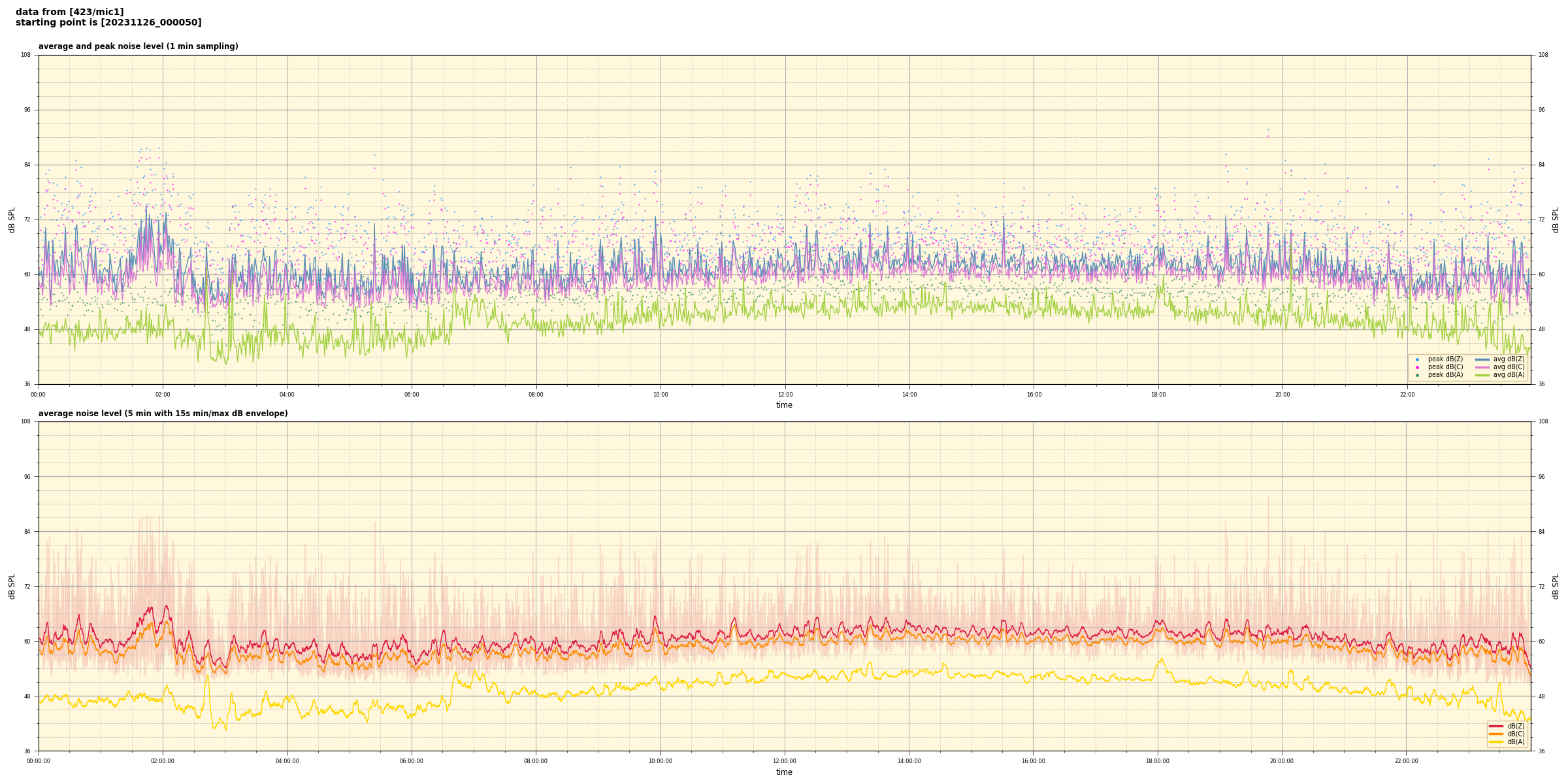Click bottom chart's dB(Z) legend entry
Image resolution: width=1568 pixels, height=784 pixels.
click(1516, 726)
